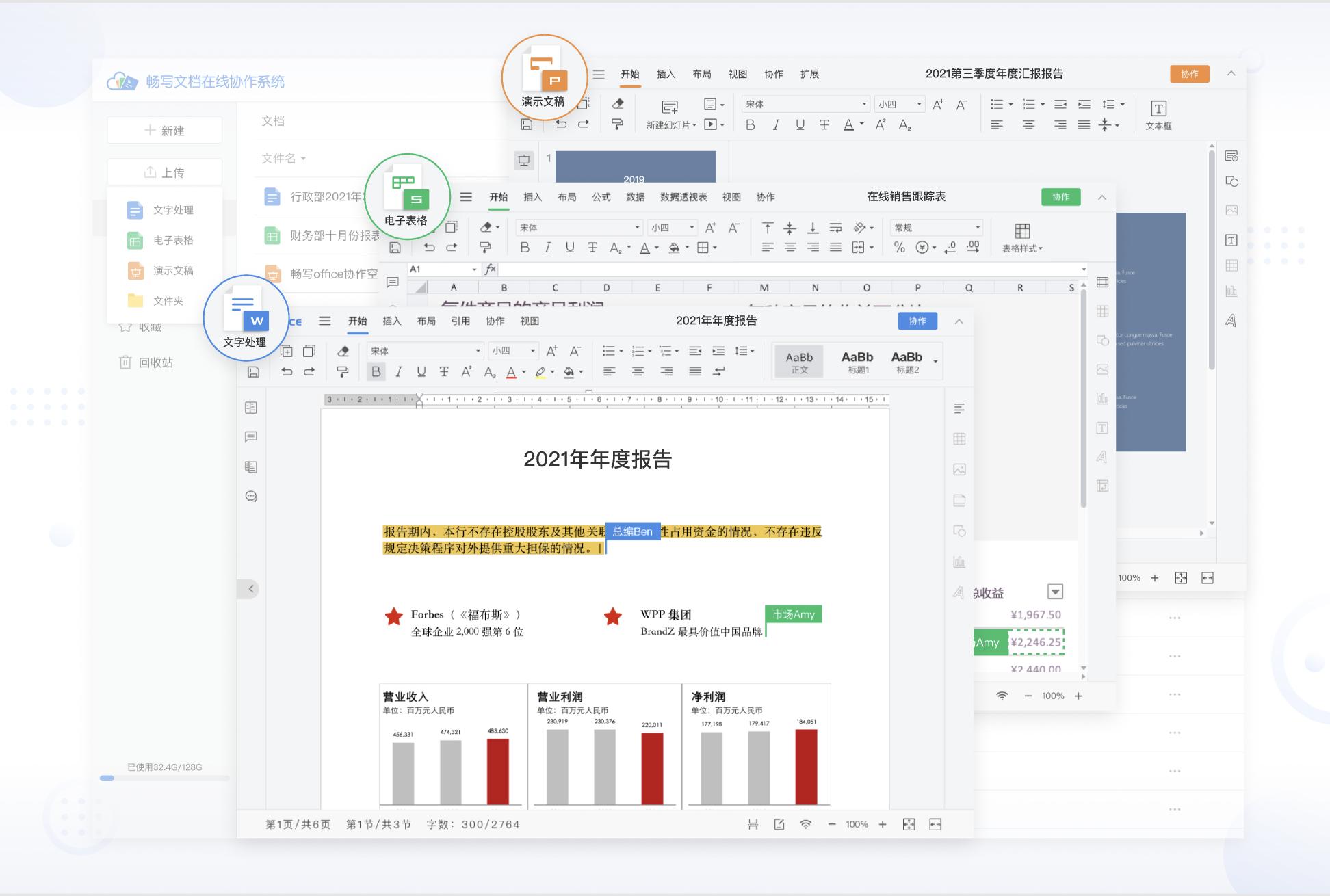Click the undo icon in the 2021年年度报告 toolbar
Screen dimensions: 1330x896
[x=287, y=371]
